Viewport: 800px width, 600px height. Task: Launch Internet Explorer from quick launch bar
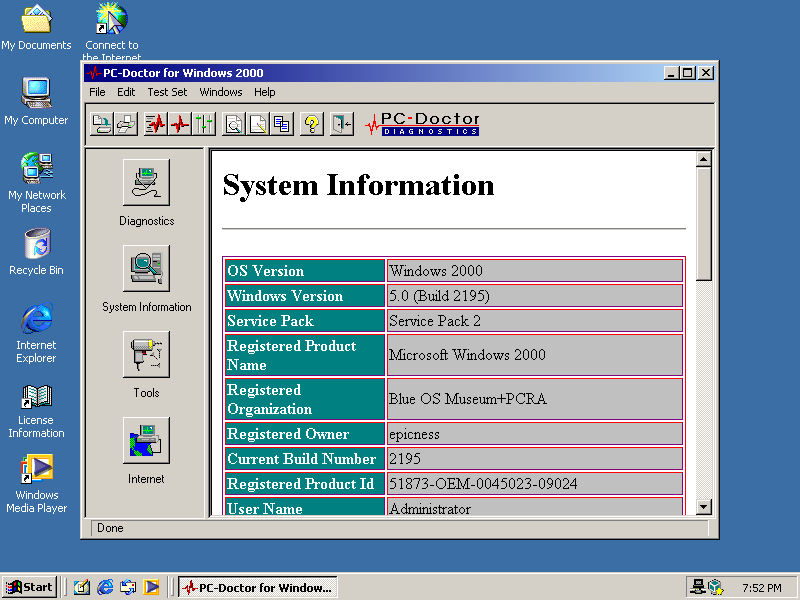[105, 587]
